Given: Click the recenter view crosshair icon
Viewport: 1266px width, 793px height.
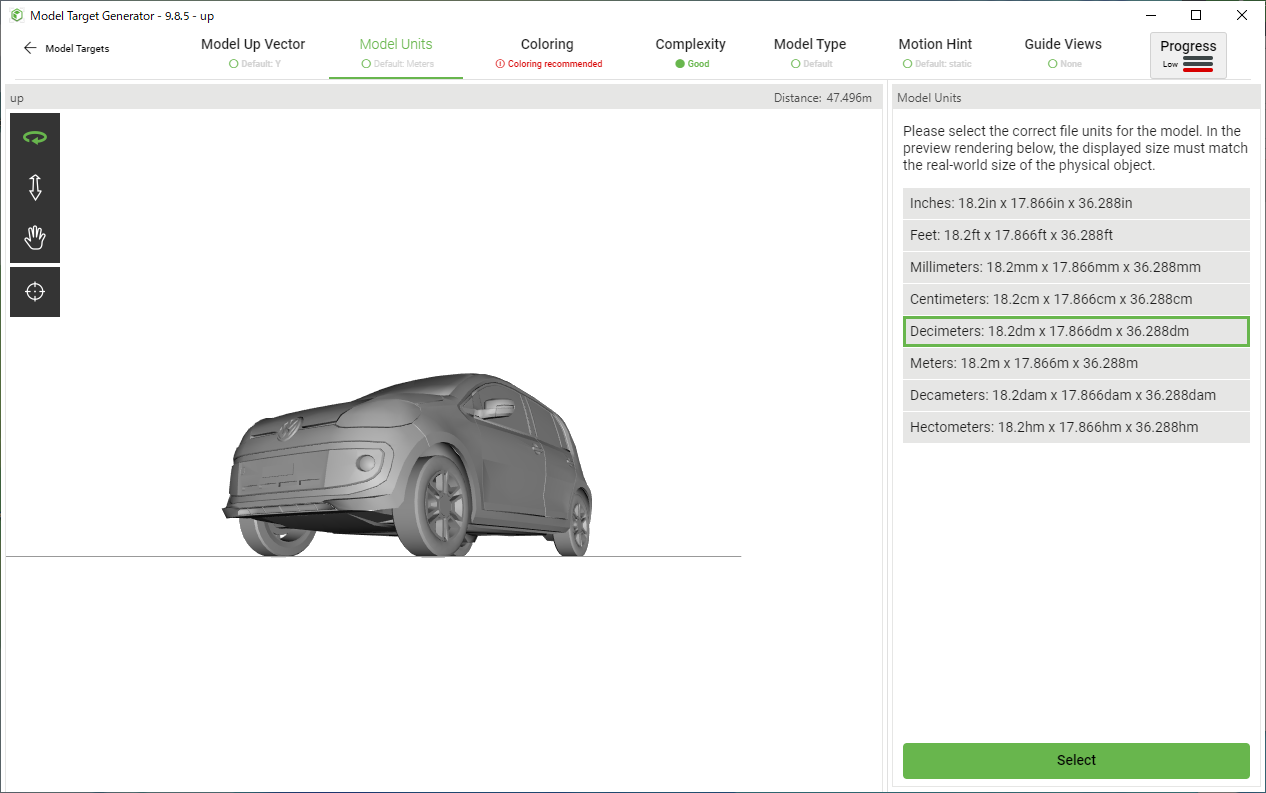Looking at the screenshot, I should click(35, 292).
